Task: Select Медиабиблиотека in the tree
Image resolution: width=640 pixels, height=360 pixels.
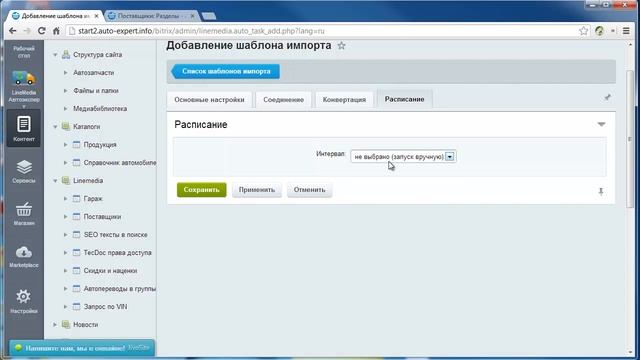Action: [x=100, y=109]
